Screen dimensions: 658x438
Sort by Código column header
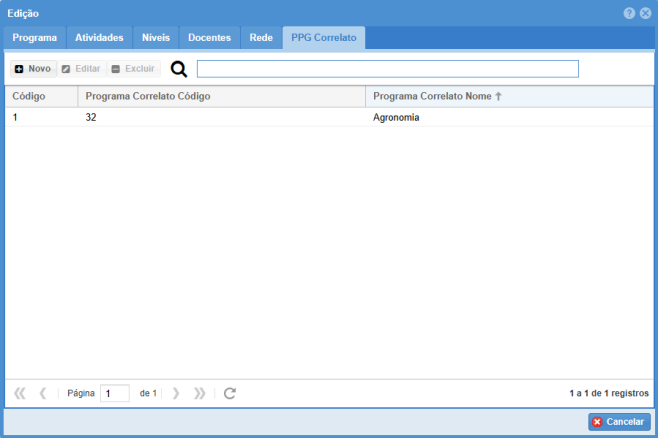(x=41, y=96)
